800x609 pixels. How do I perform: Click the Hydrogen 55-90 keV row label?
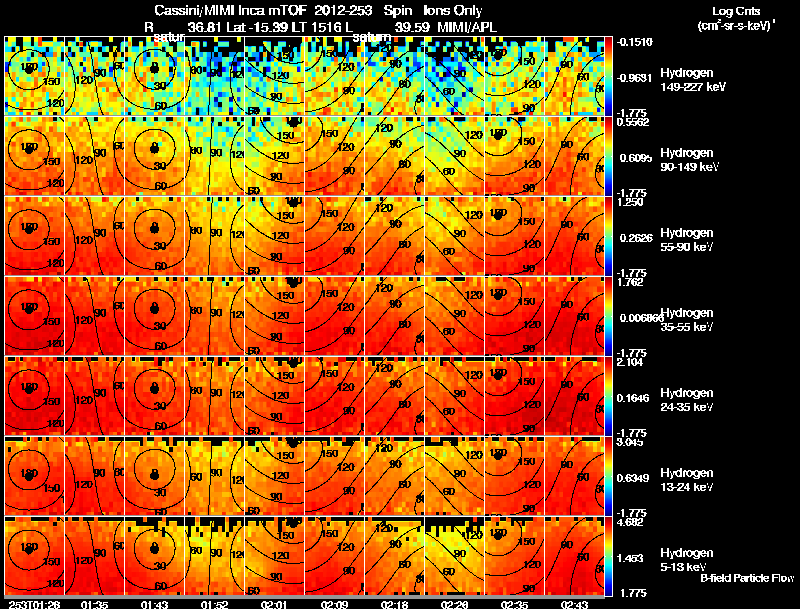tap(687, 240)
